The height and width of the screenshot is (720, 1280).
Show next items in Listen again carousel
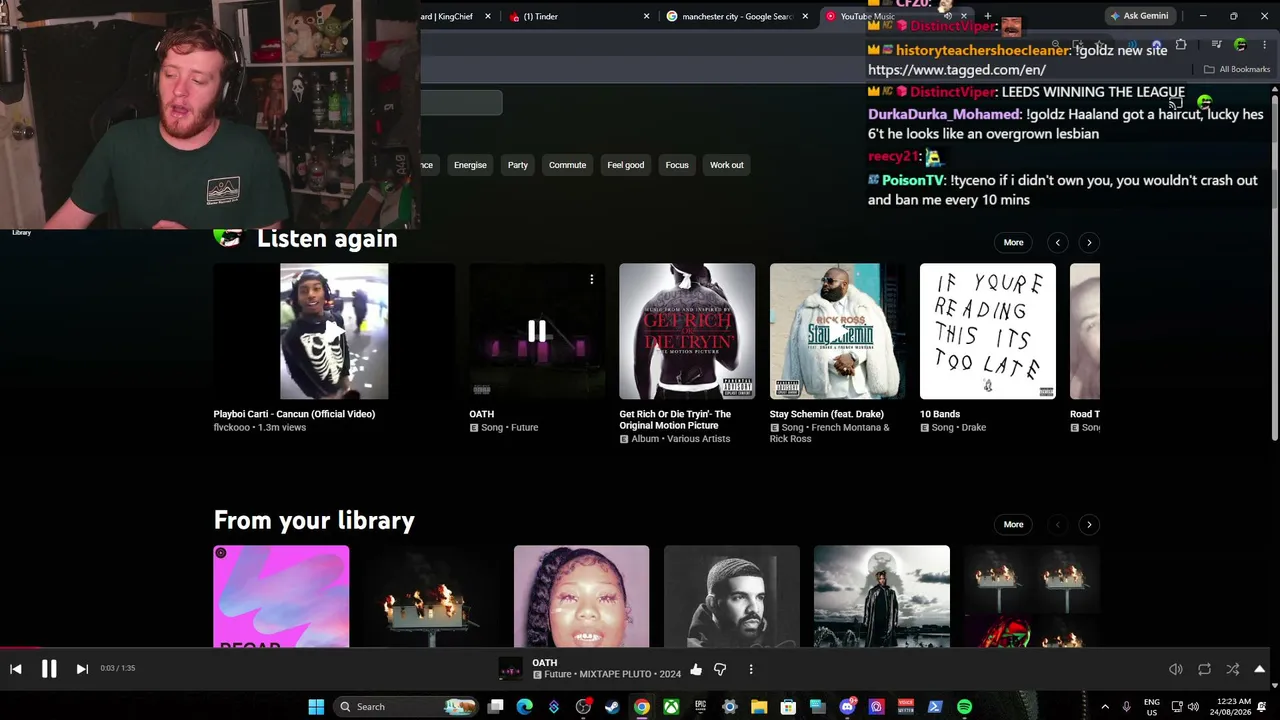click(x=1089, y=243)
